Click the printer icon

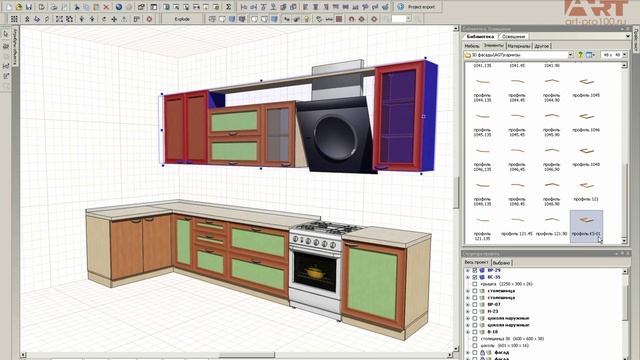(54, 7)
